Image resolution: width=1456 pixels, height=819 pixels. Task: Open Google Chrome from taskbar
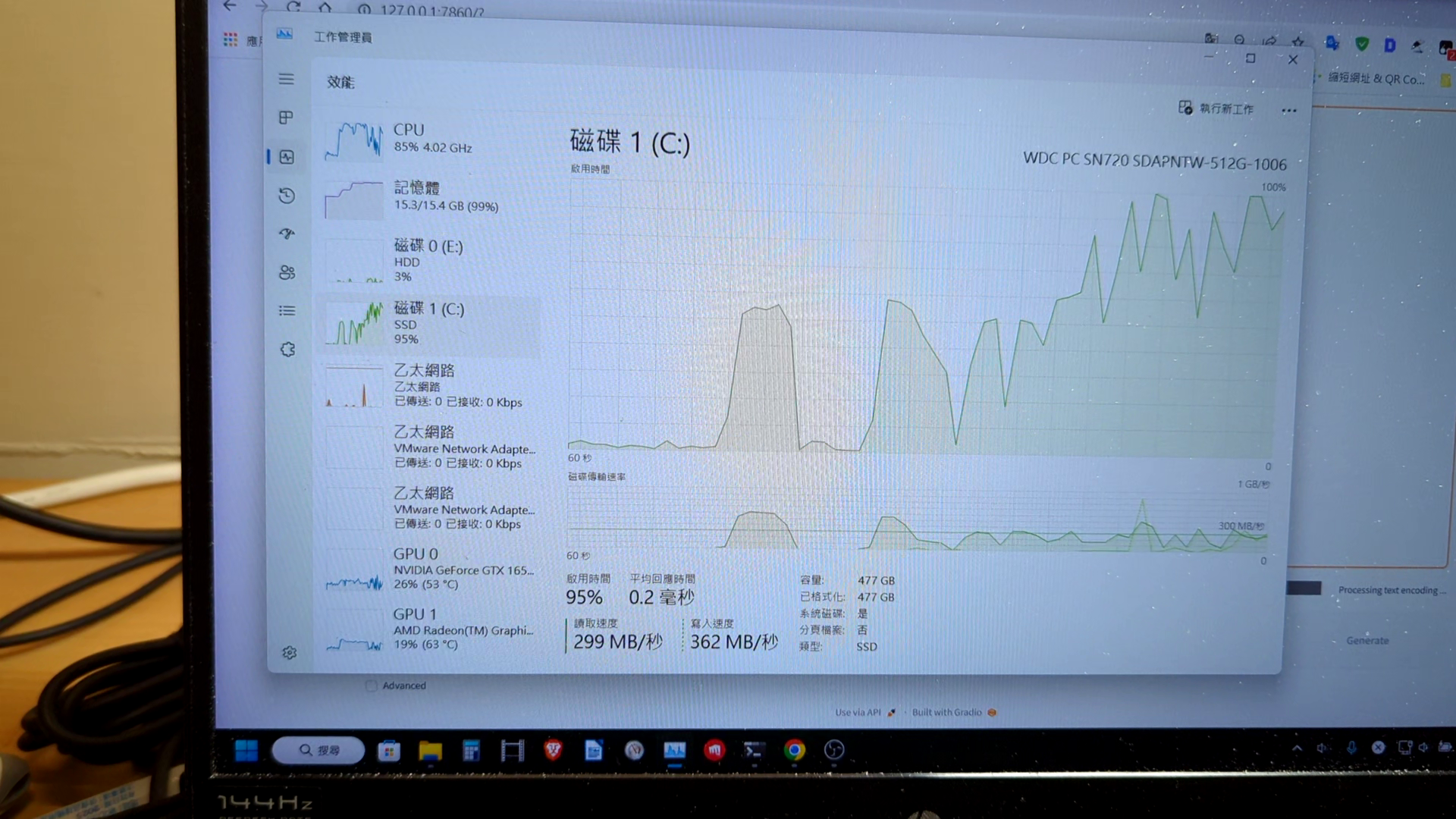click(x=795, y=750)
